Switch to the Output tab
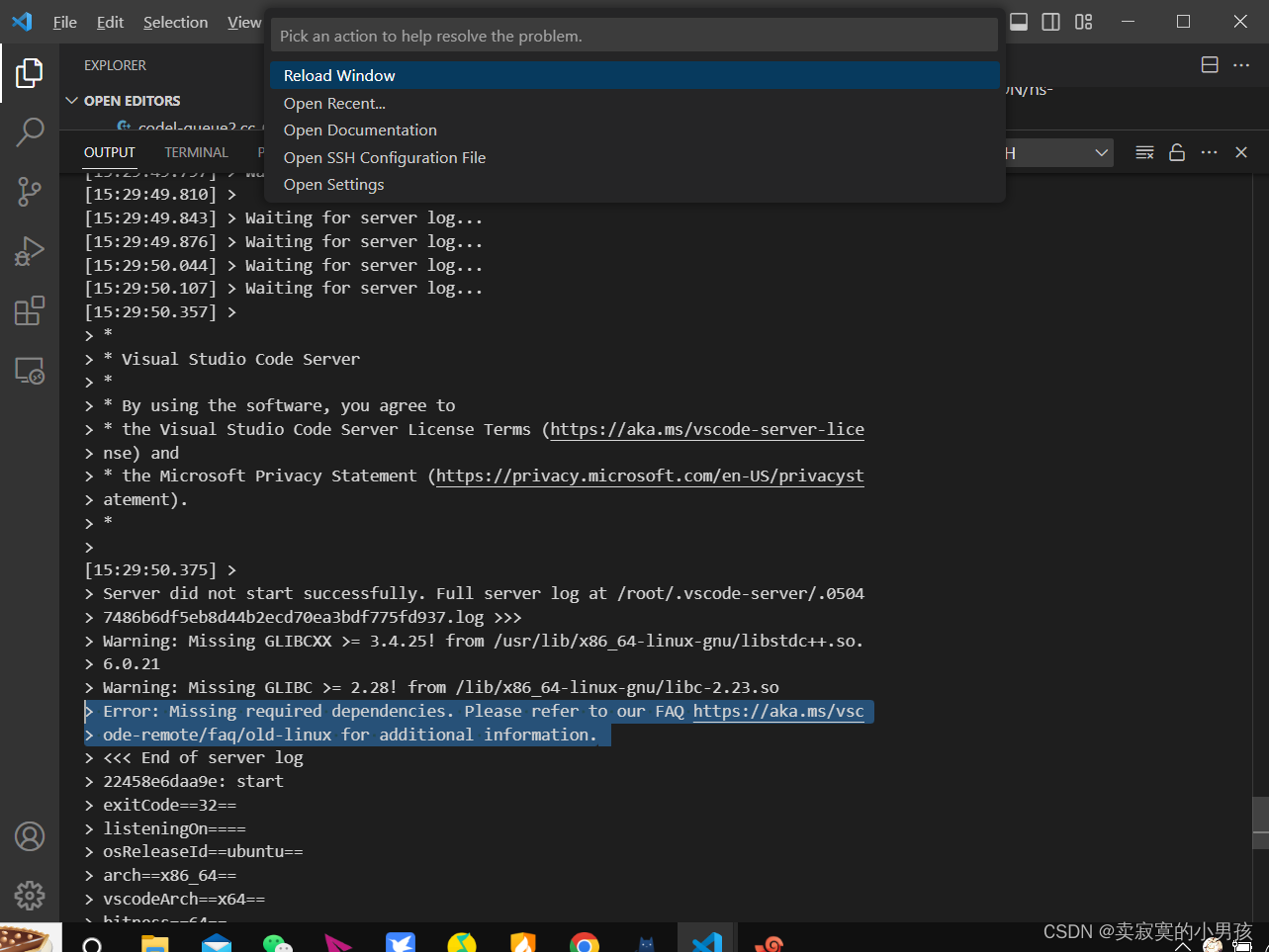Image resolution: width=1269 pixels, height=952 pixels. pos(109,152)
